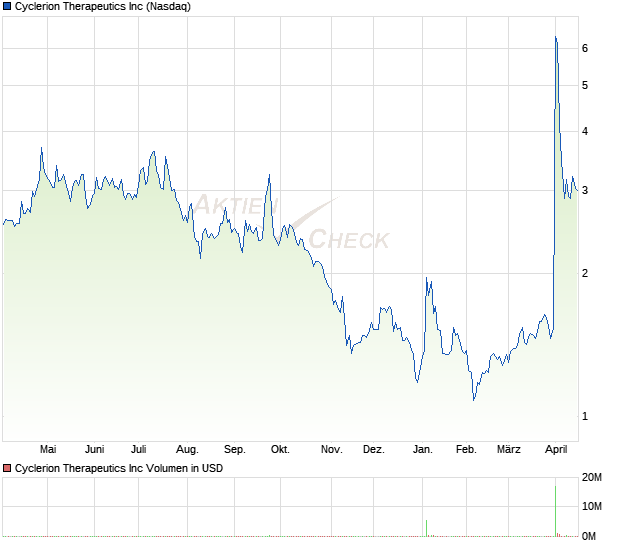Screen dimensions: 620x546
Task: Click the price axis value 5
Action: 585,85
